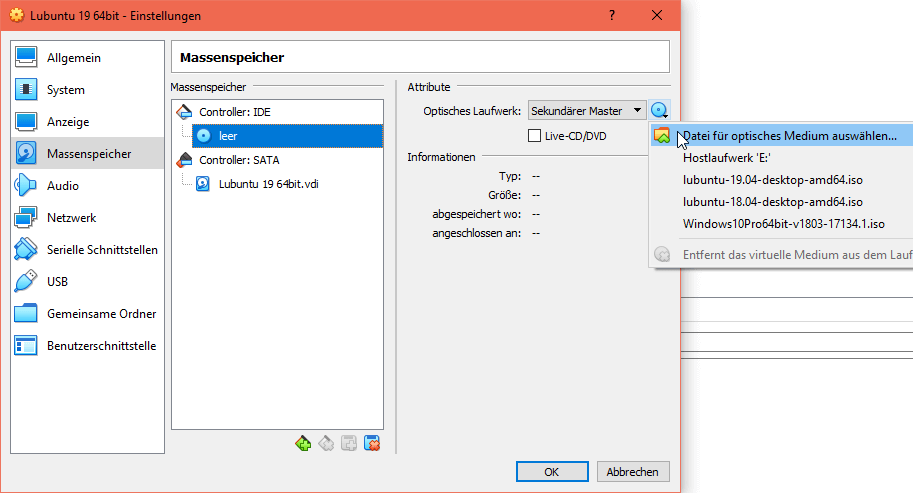Click the 'abgespeichert wo:' label
This screenshot has width=913, height=493.
tap(476, 214)
